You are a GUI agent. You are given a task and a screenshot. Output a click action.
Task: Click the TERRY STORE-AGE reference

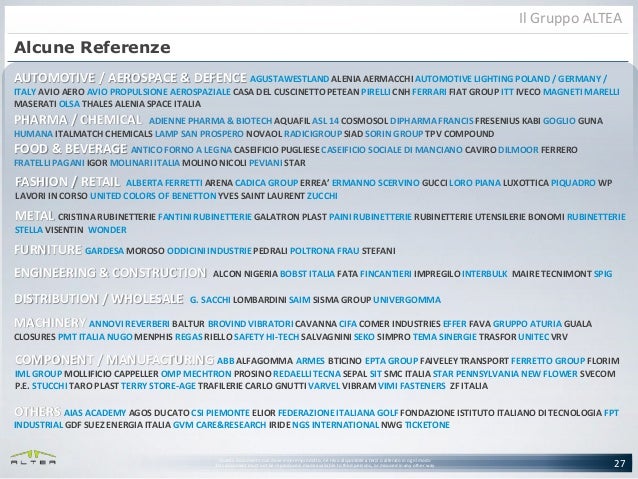[158, 386]
